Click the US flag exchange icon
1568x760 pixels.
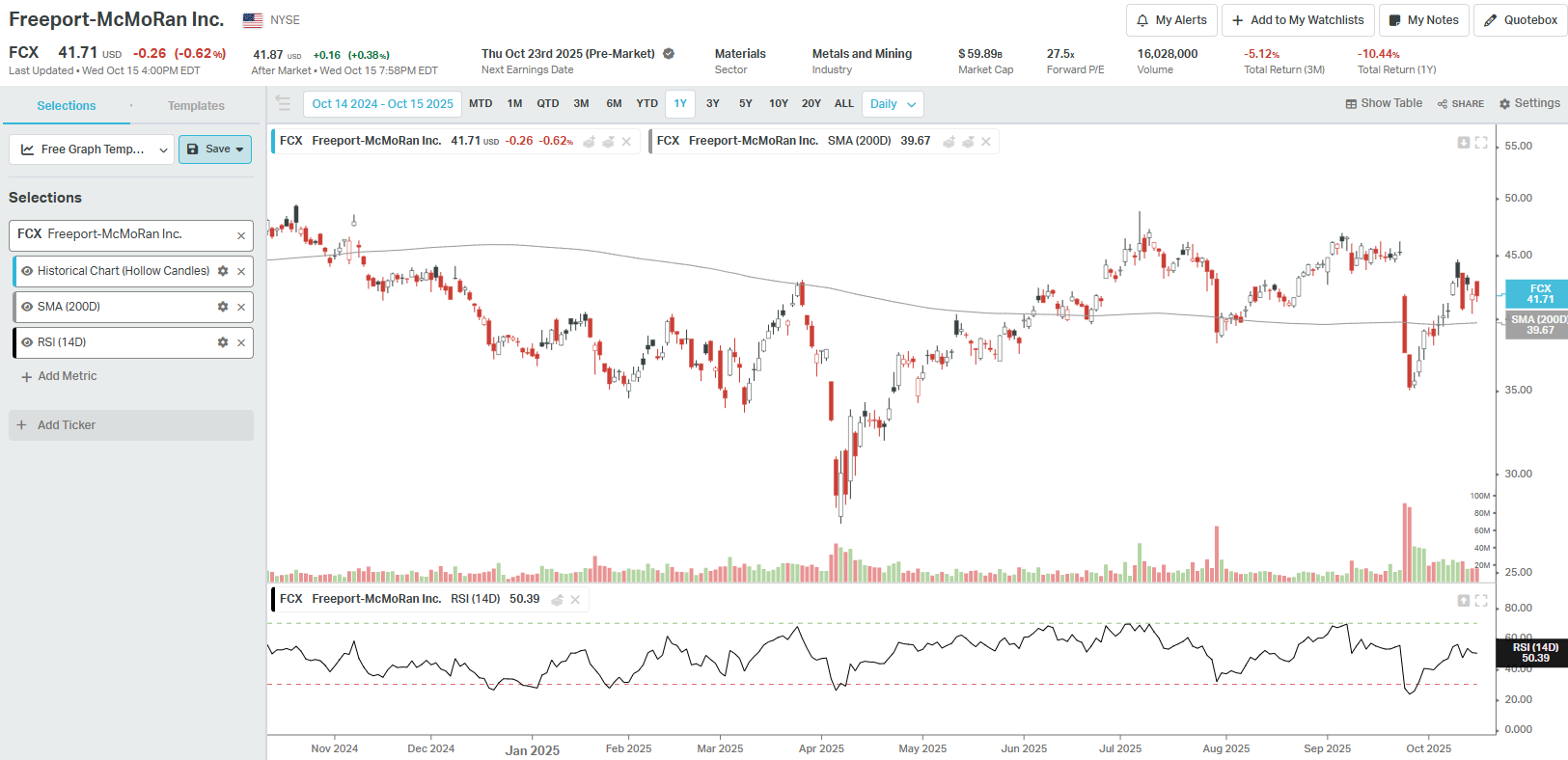[x=253, y=20]
